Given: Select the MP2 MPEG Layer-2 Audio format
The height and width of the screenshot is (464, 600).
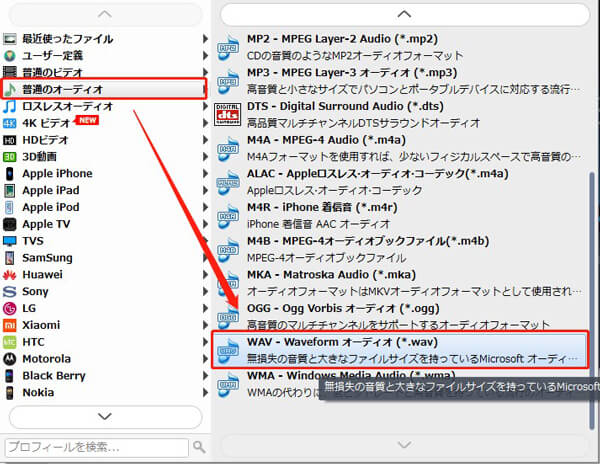Looking at the screenshot, I should click(400, 47).
